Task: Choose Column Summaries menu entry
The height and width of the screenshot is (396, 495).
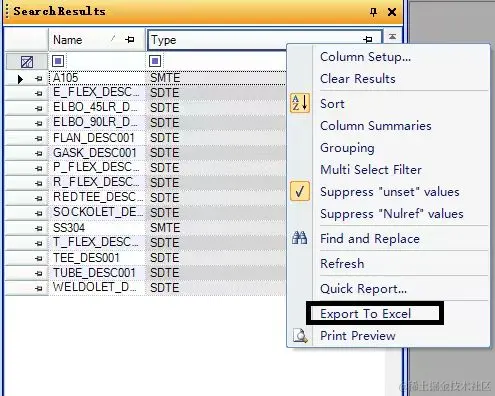Action: 376,126
